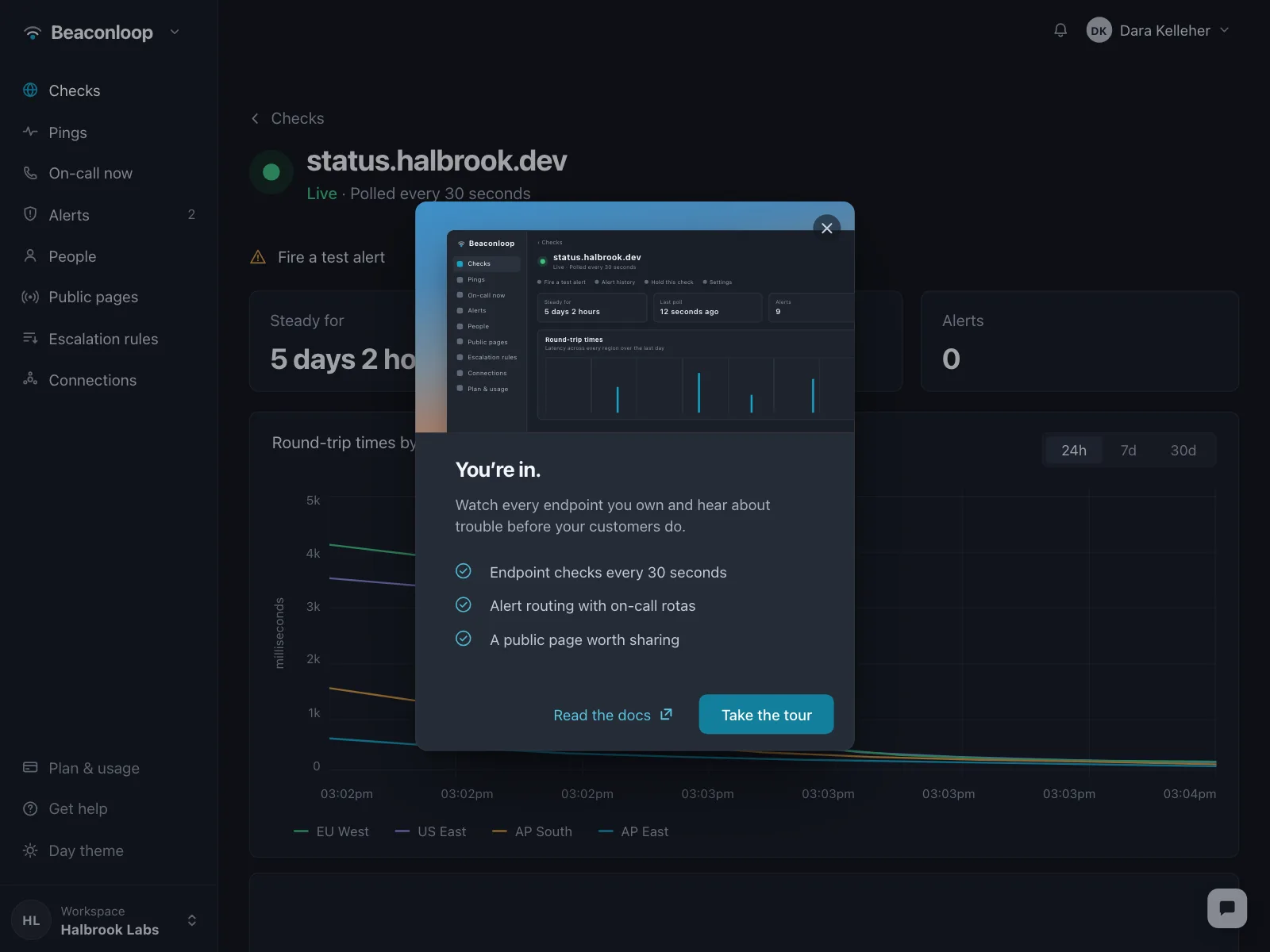Viewport: 1270px width, 952px height.
Task: Toggle the AP South series in legend
Action: click(532, 831)
